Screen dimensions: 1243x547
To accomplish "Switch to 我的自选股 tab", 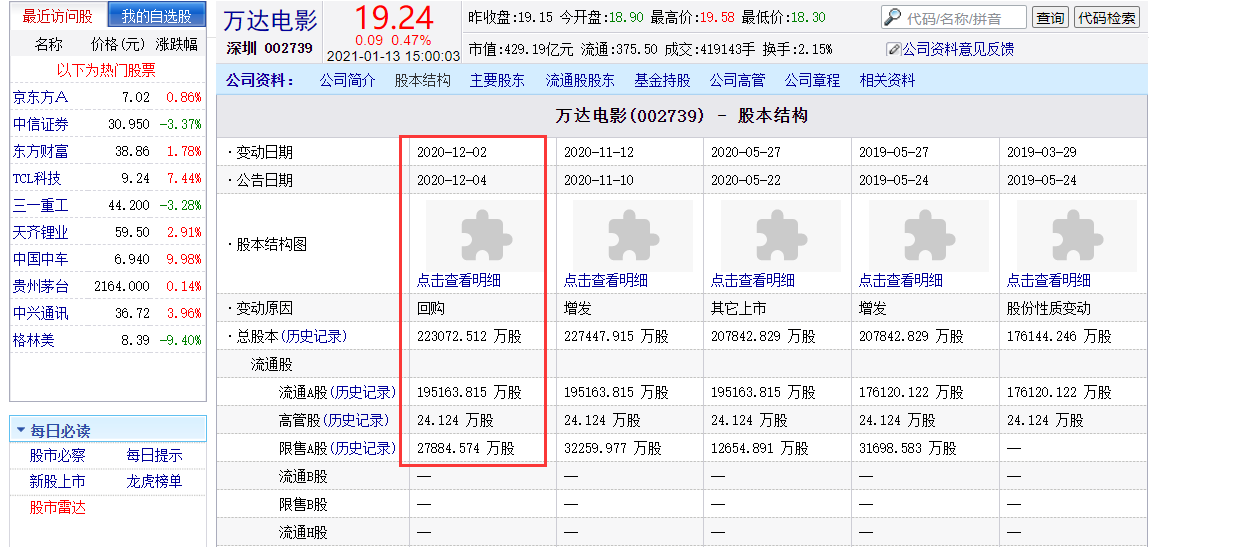I will coord(157,17).
